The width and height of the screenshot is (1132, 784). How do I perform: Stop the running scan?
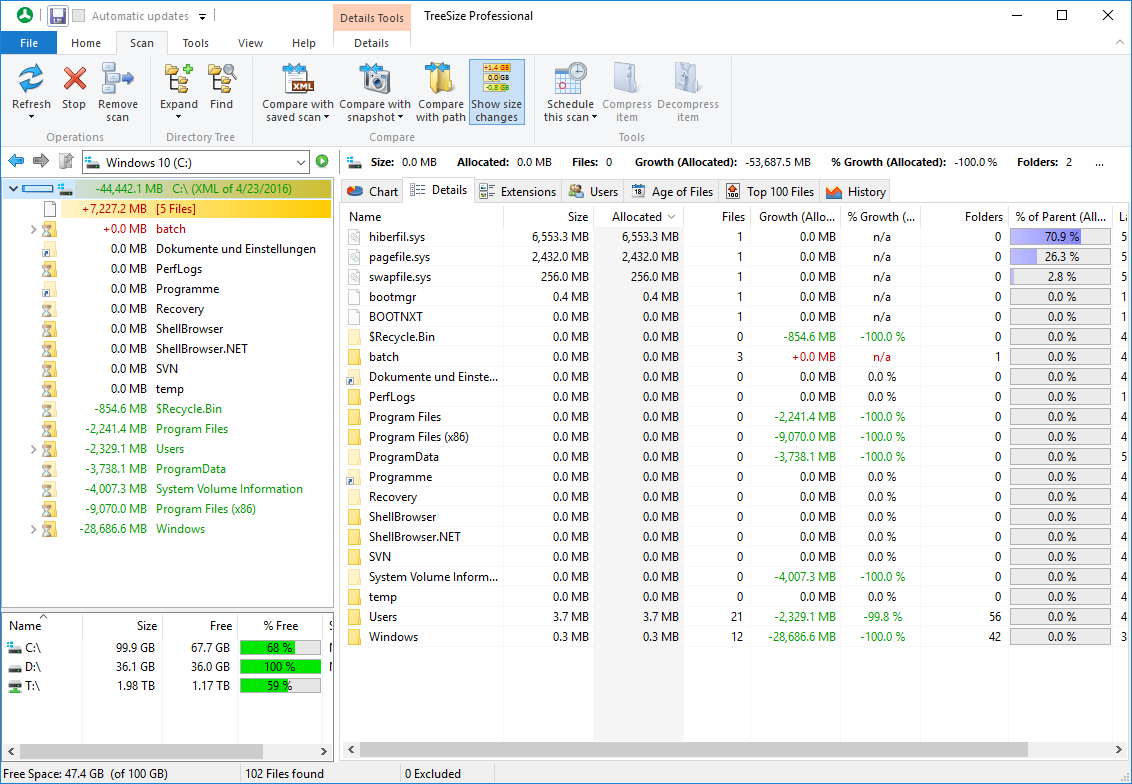74,80
